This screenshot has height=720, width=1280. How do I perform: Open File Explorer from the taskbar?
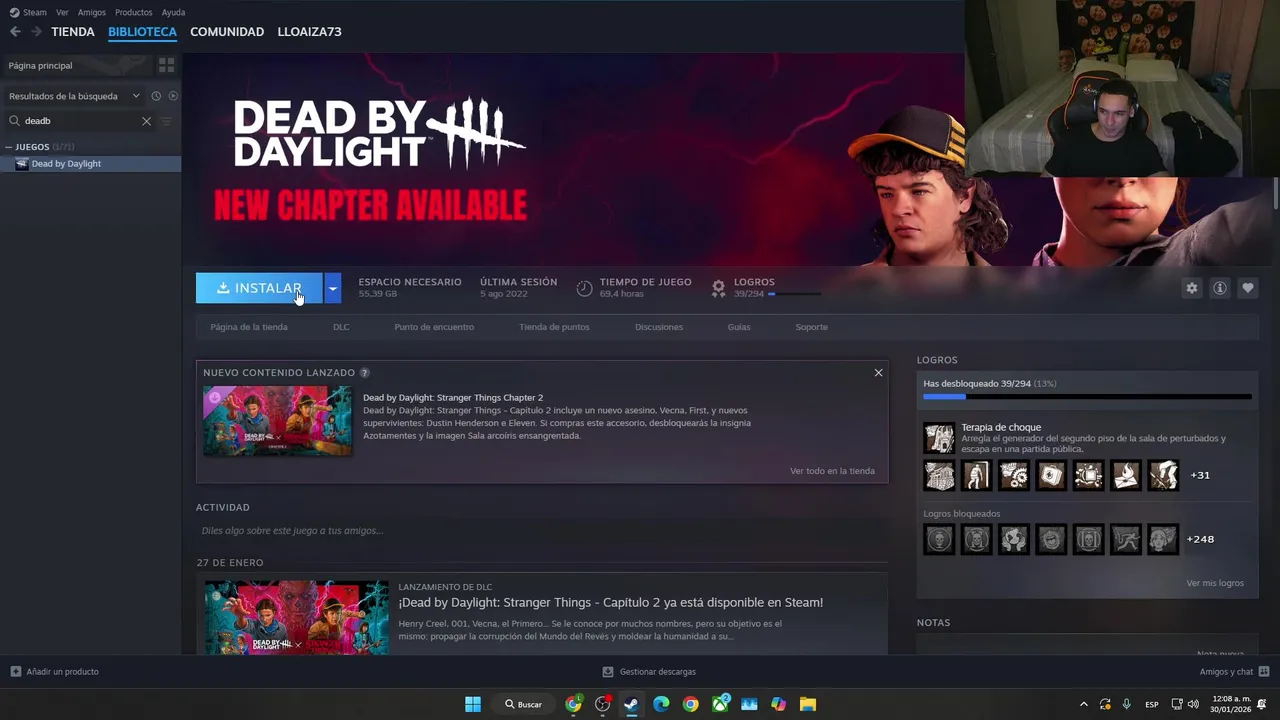(808, 704)
